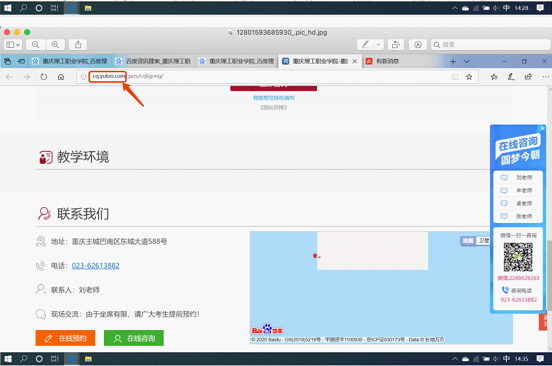Click the blue link under the red button
The height and width of the screenshot is (366, 552).
point(274,98)
